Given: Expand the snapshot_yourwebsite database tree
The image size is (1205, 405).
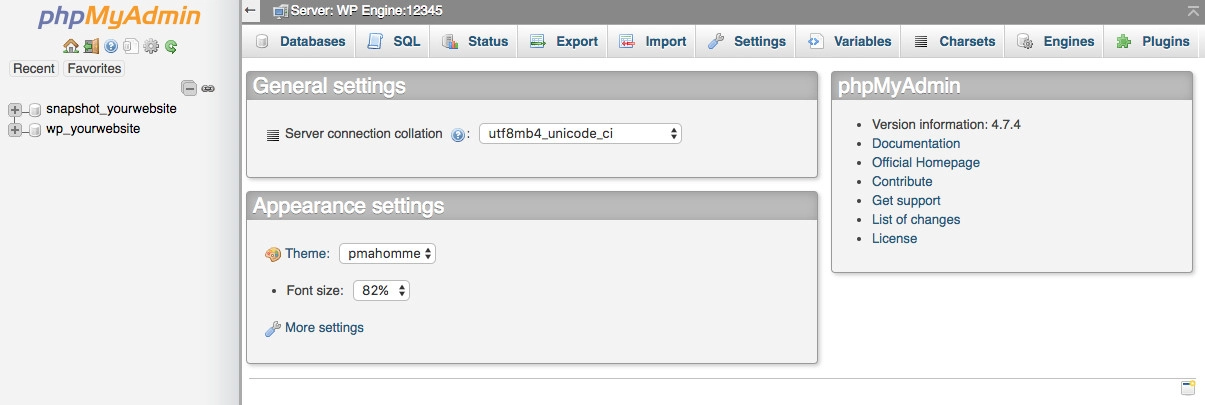Looking at the screenshot, I should point(15,109).
